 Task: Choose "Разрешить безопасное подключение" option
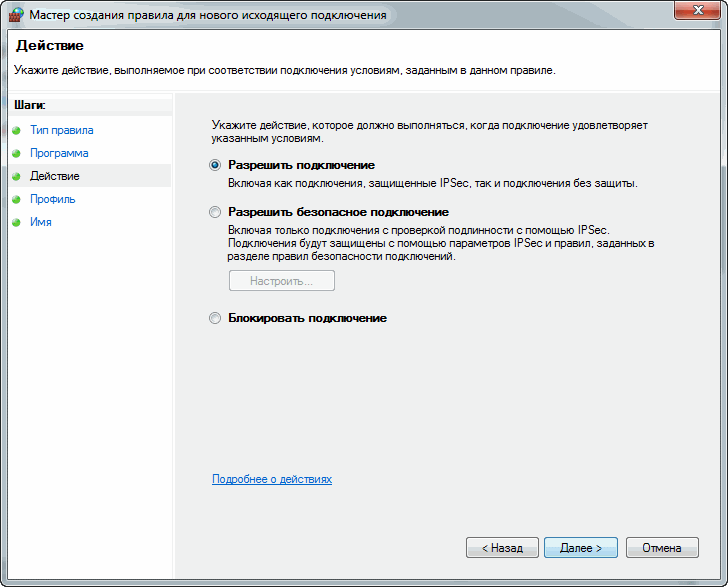click(x=214, y=212)
